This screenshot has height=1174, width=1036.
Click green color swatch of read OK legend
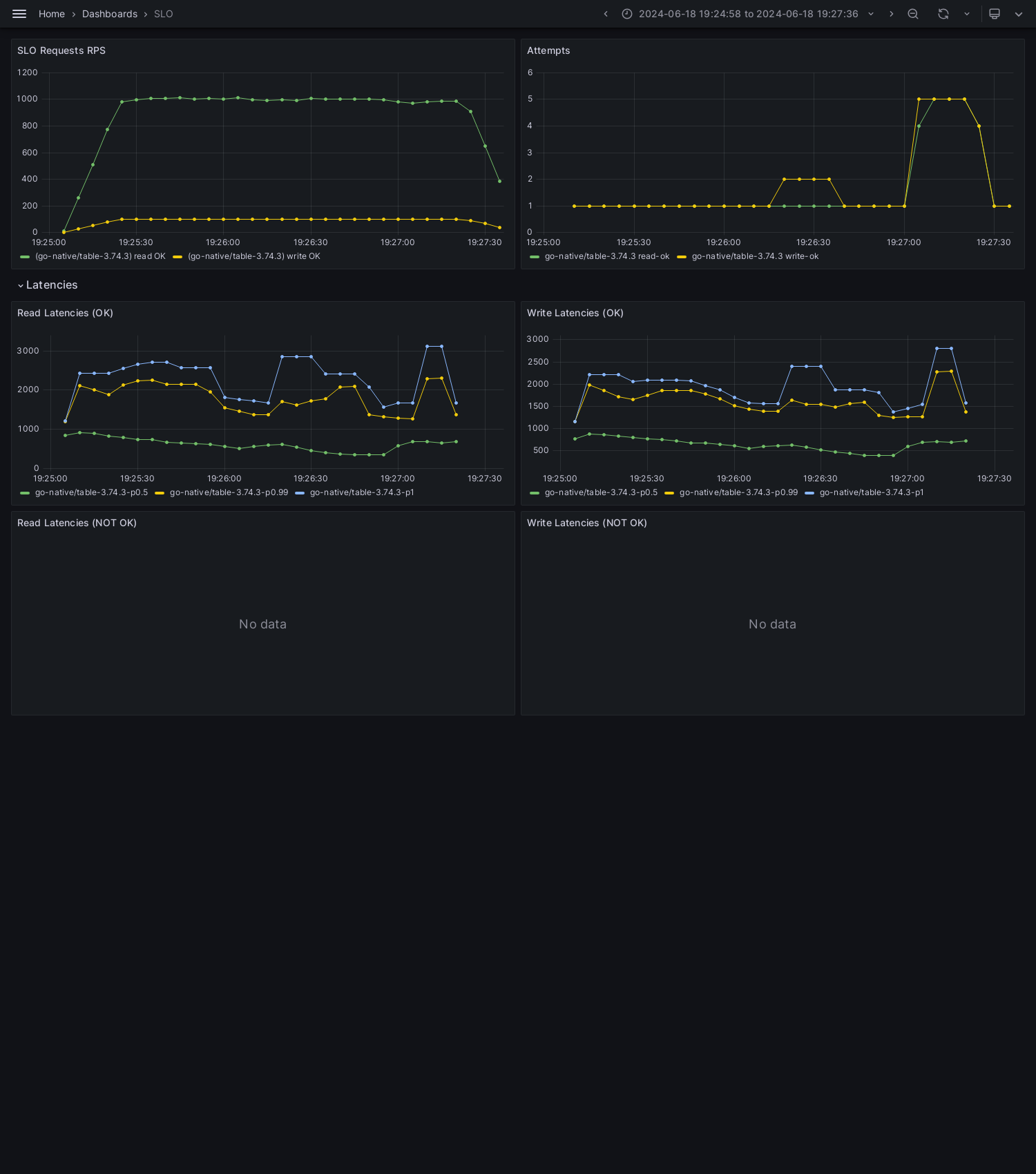pyautogui.click(x=25, y=257)
